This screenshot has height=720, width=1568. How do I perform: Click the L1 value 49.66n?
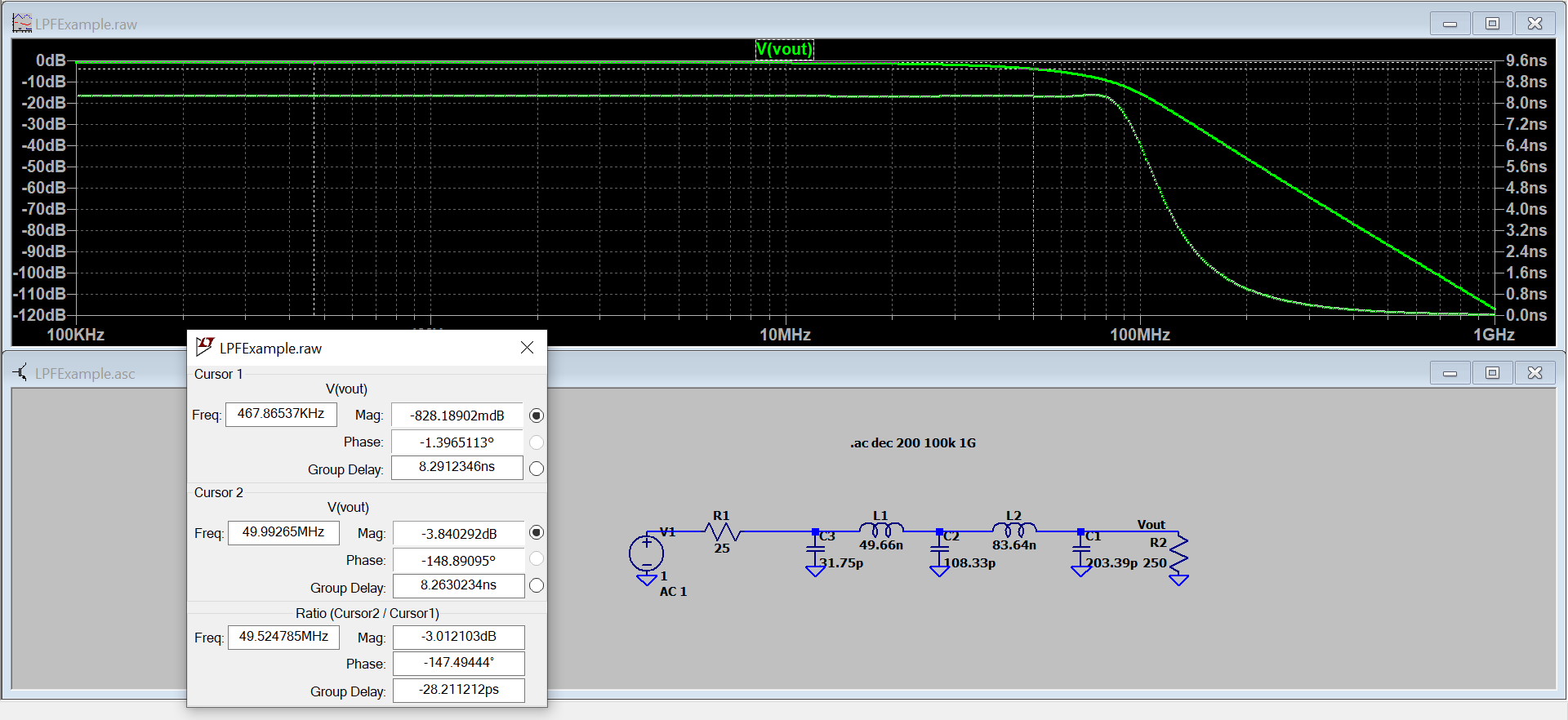pyautogui.click(x=881, y=545)
